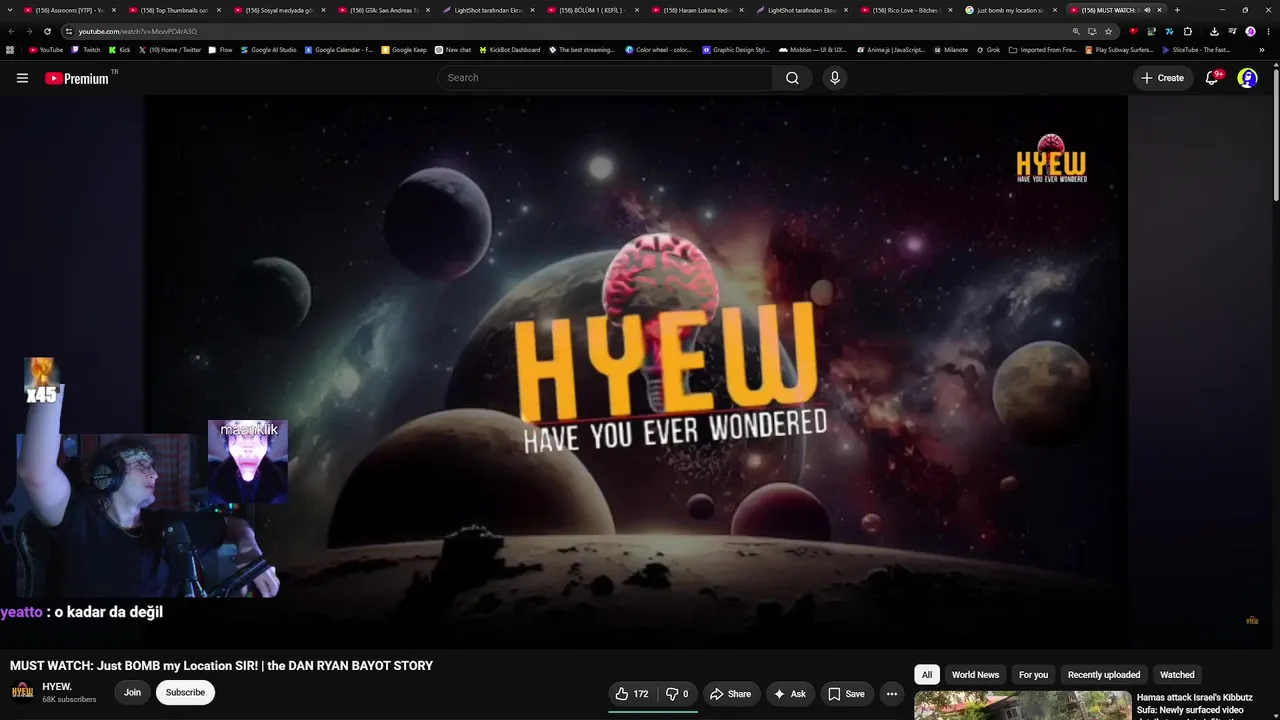Screen dimensions: 1280x720
Task: Go to YouTube Premium home logo
Action: click(x=77, y=78)
